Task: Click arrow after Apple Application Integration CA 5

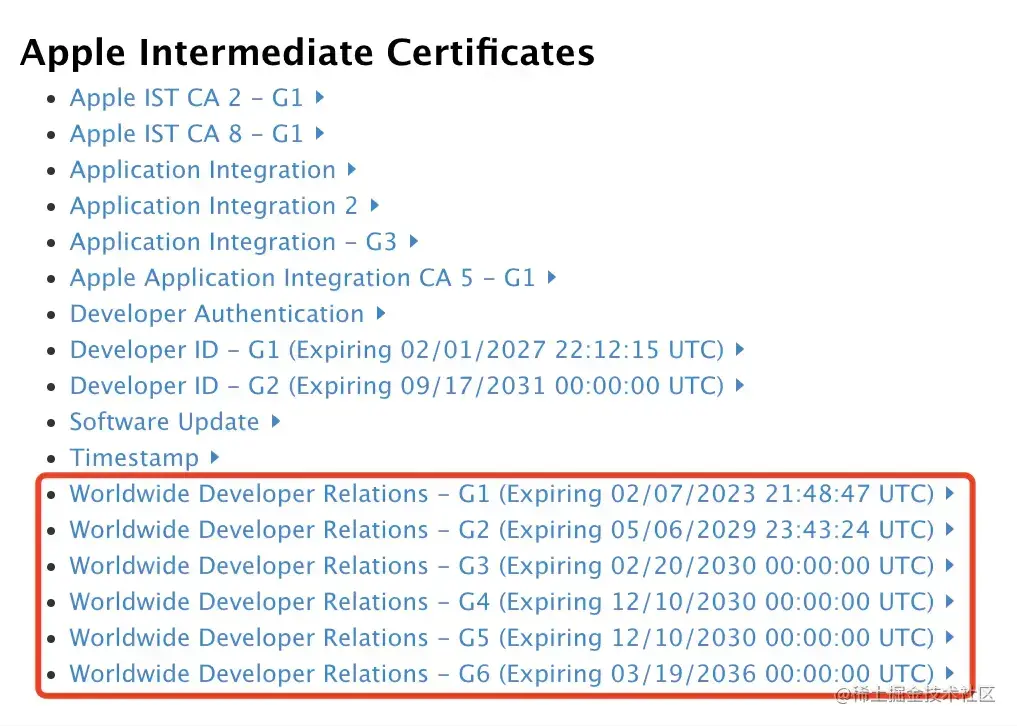Action: pos(552,277)
